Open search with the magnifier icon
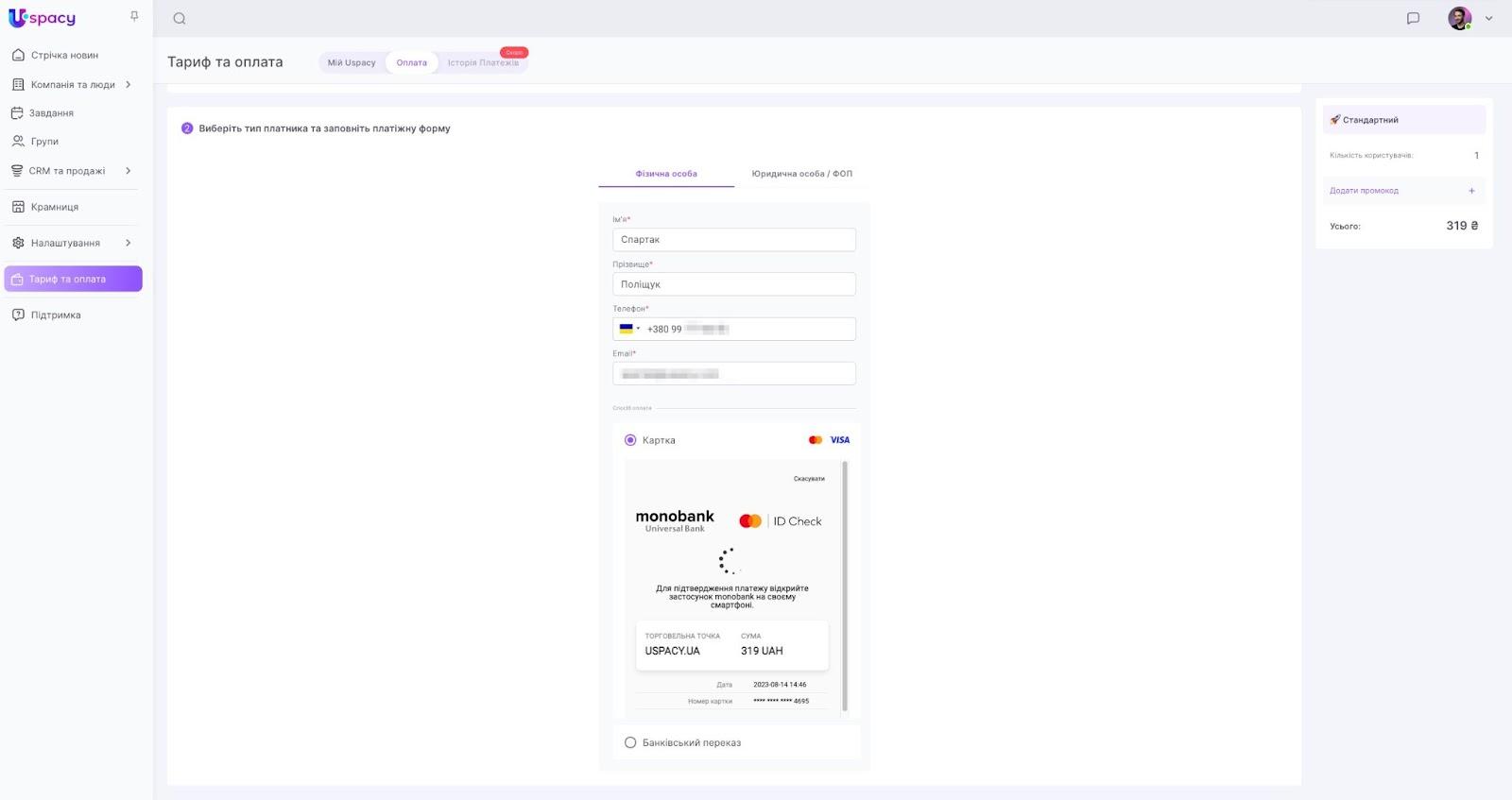This screenshot has width=1512, height=800. 180,19
